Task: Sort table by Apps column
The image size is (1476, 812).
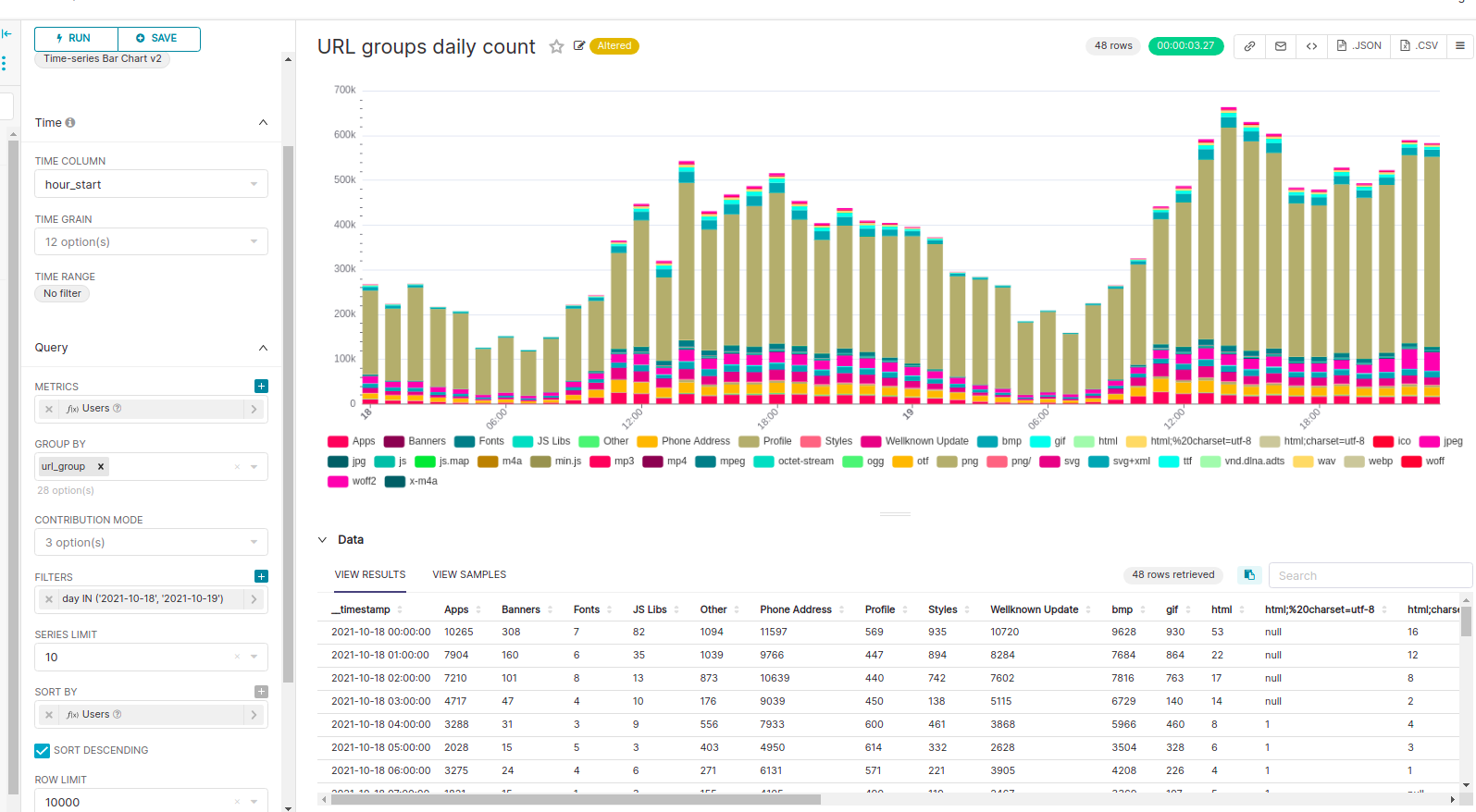Action: point(463,609)
